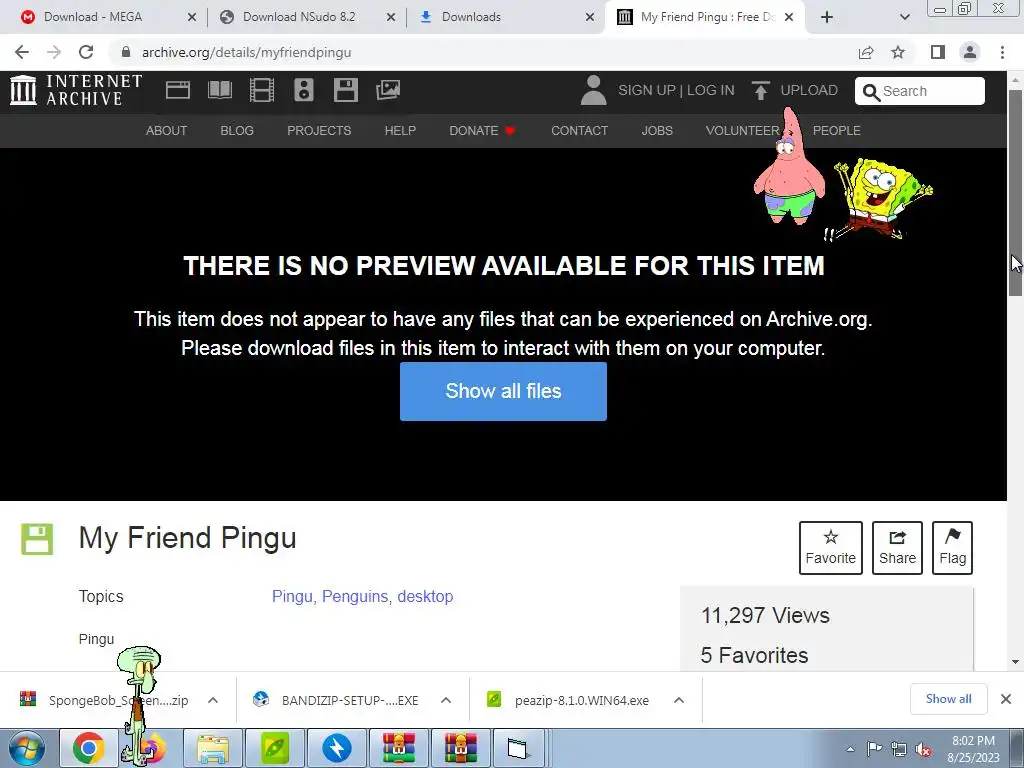This screenshot has width=1024, height=768.
Task: Open the HELP menu item
Action: tap(400, 131)
